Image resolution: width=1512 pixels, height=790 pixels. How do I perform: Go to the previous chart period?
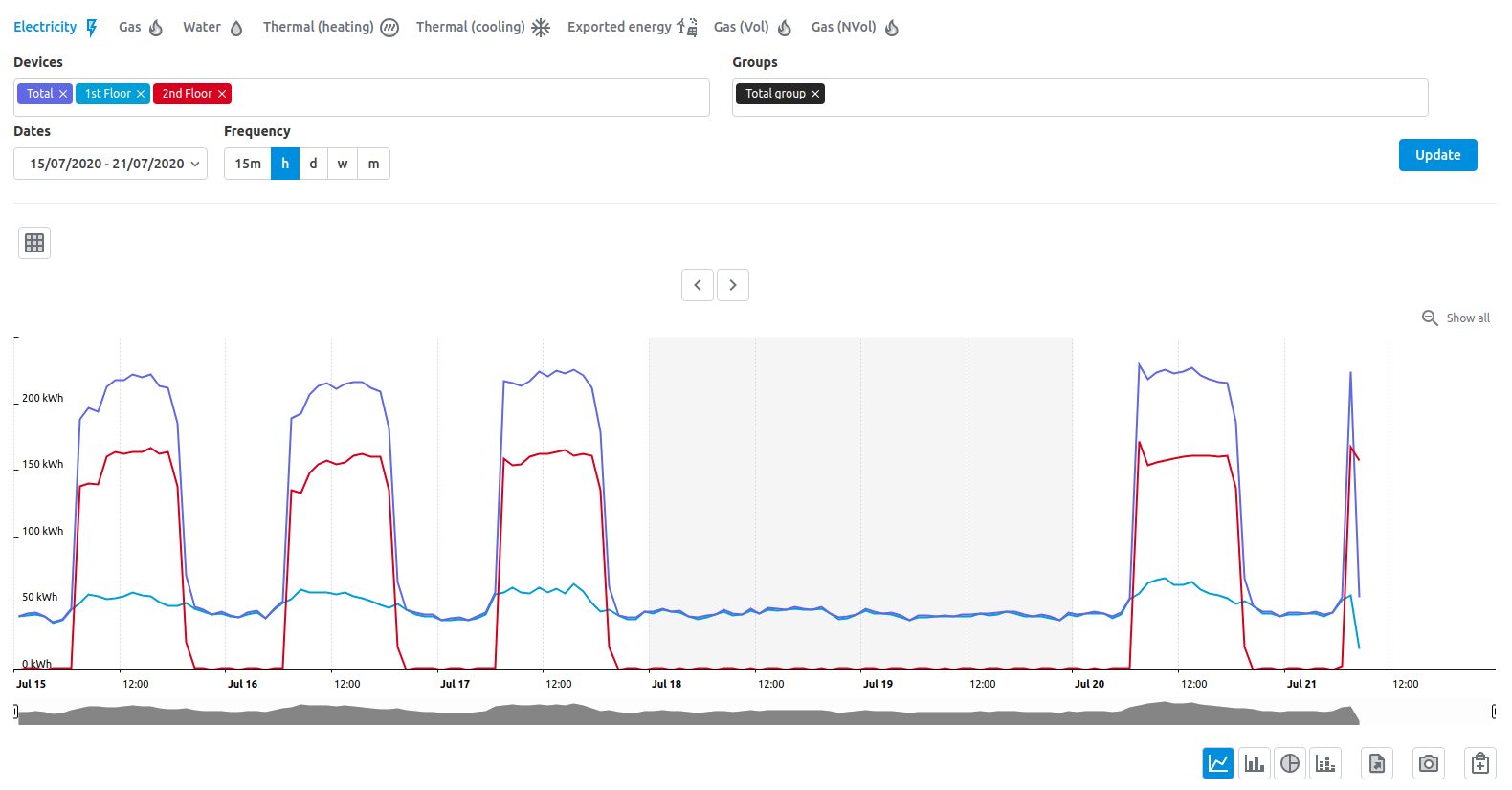[x=698, y=285]
